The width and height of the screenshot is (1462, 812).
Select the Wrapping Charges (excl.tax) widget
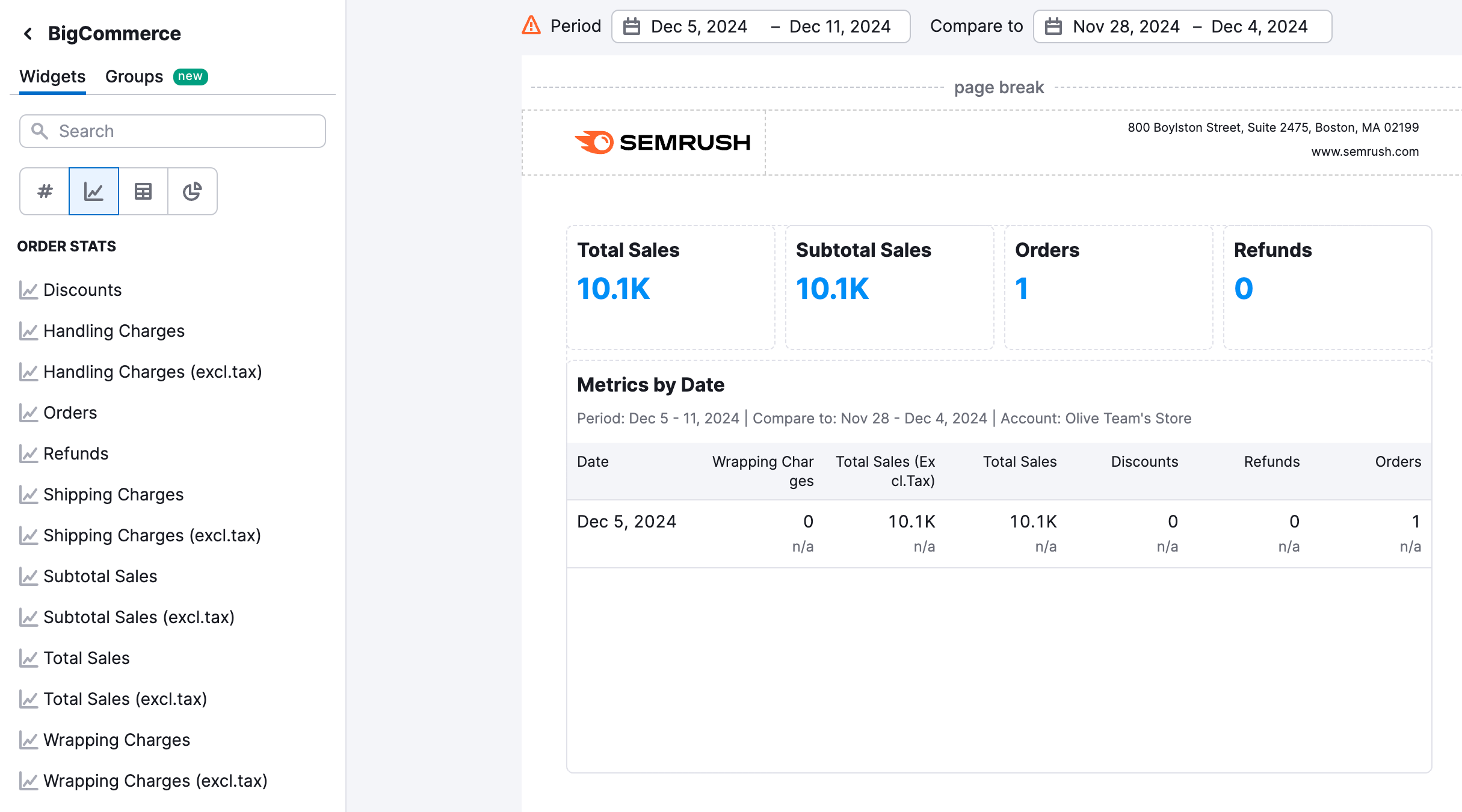point(156,780)
